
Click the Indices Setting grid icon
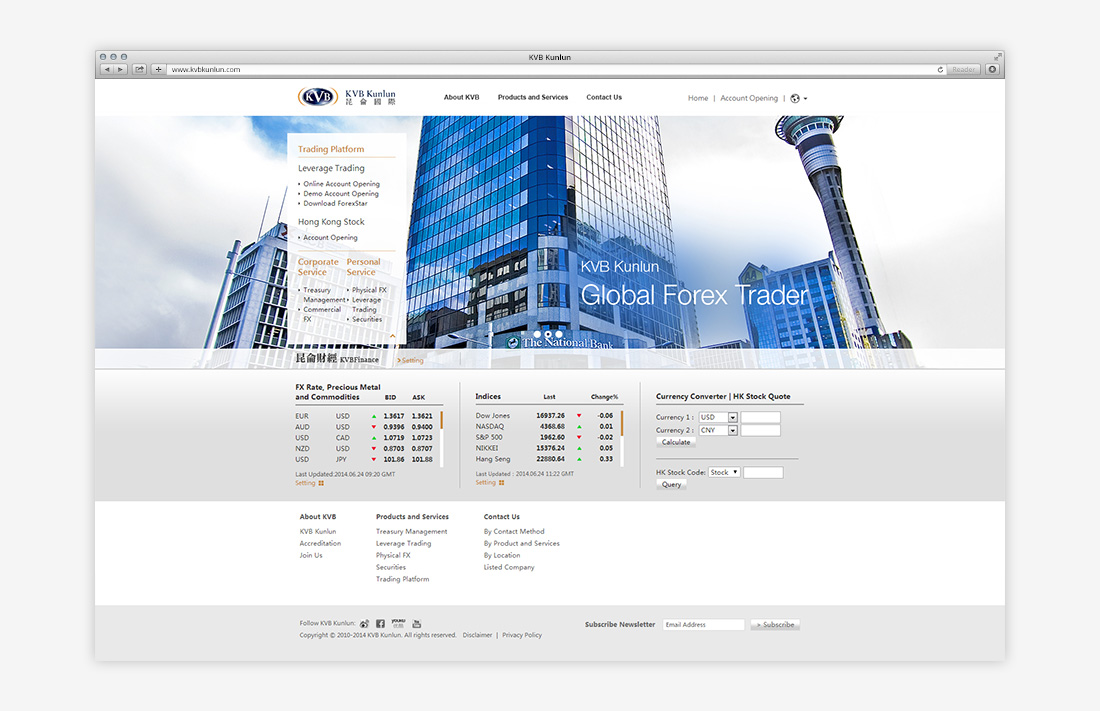pos(501,483)
